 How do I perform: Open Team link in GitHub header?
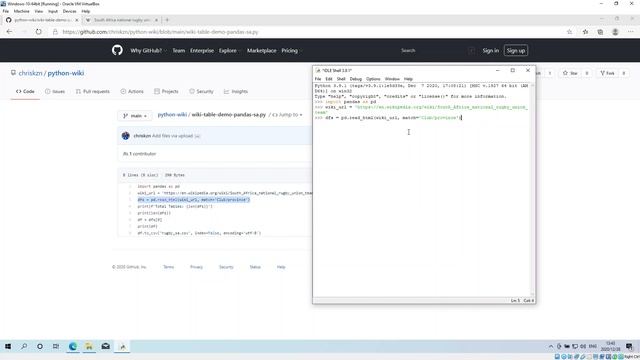178,51
